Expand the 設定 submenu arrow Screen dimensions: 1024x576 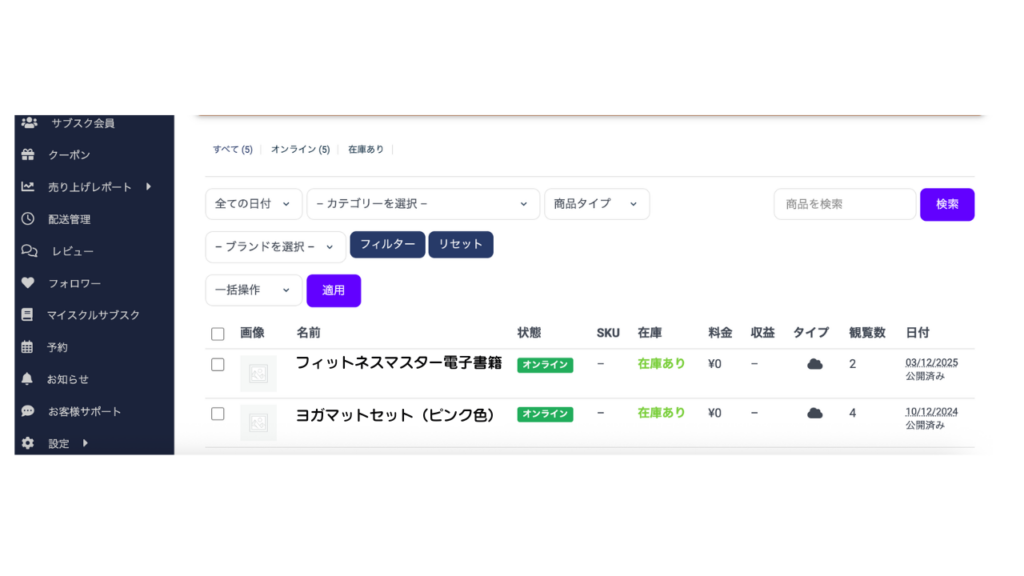tap(85, 443)
